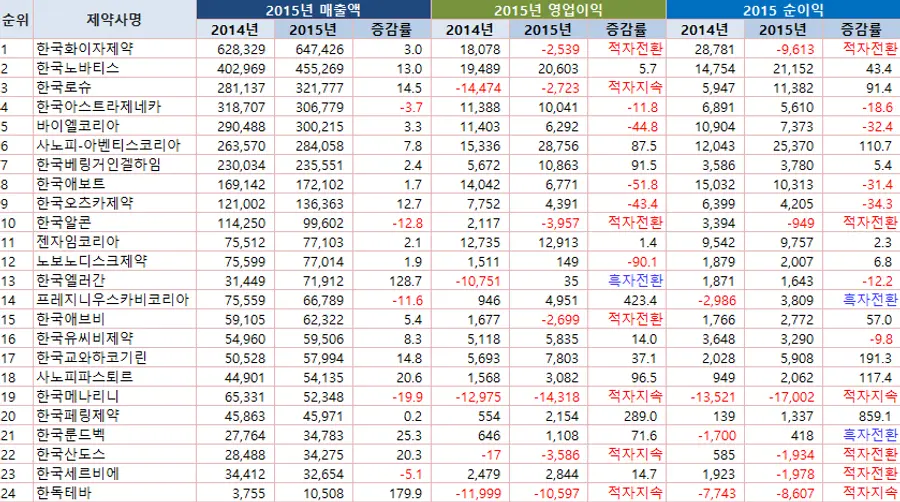Screen dimensions: 900x502
Task: Click the 한국노바티스 company cell
Action: (77, 68)
